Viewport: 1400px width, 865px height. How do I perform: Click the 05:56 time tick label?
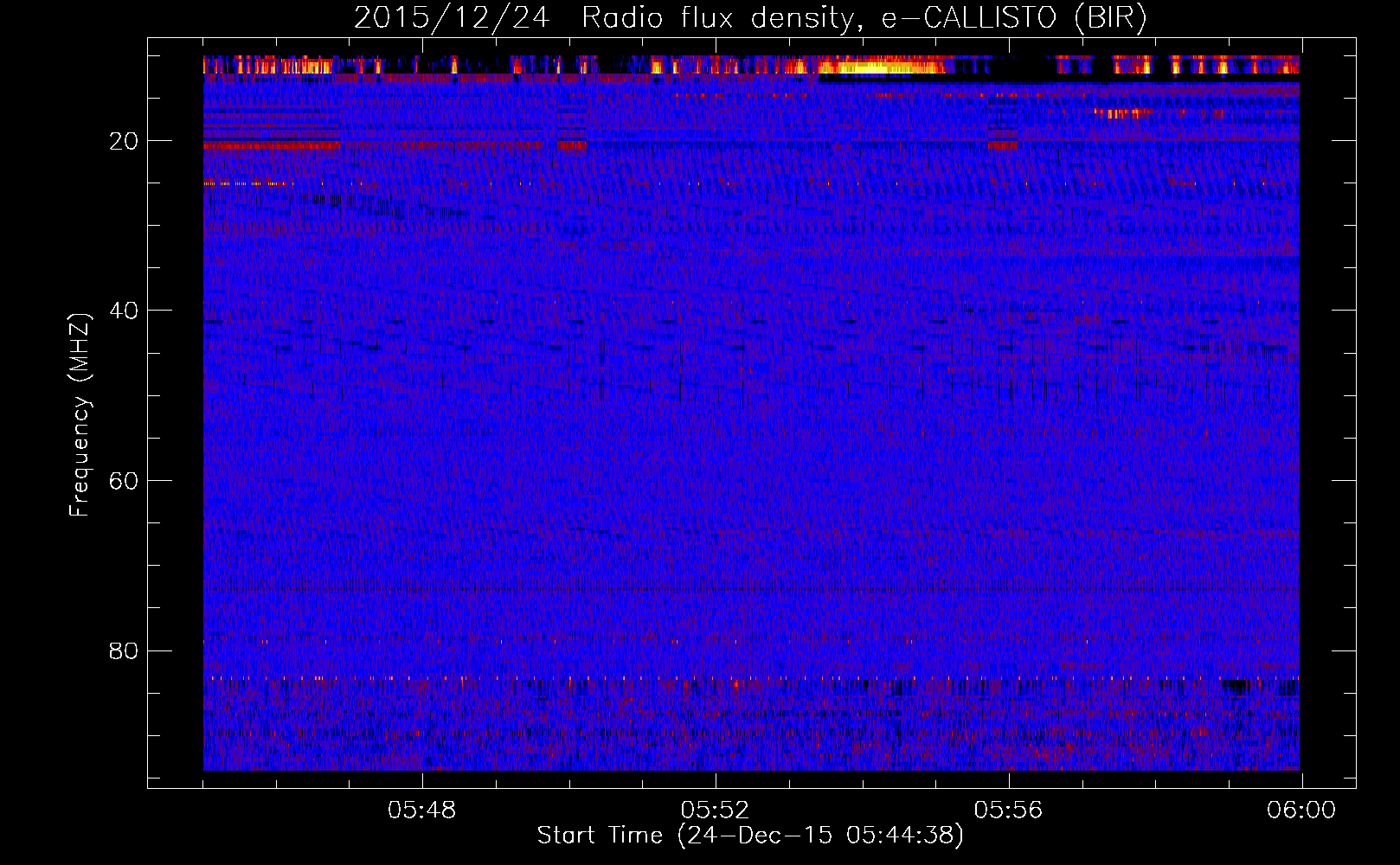click(1009, 811)
